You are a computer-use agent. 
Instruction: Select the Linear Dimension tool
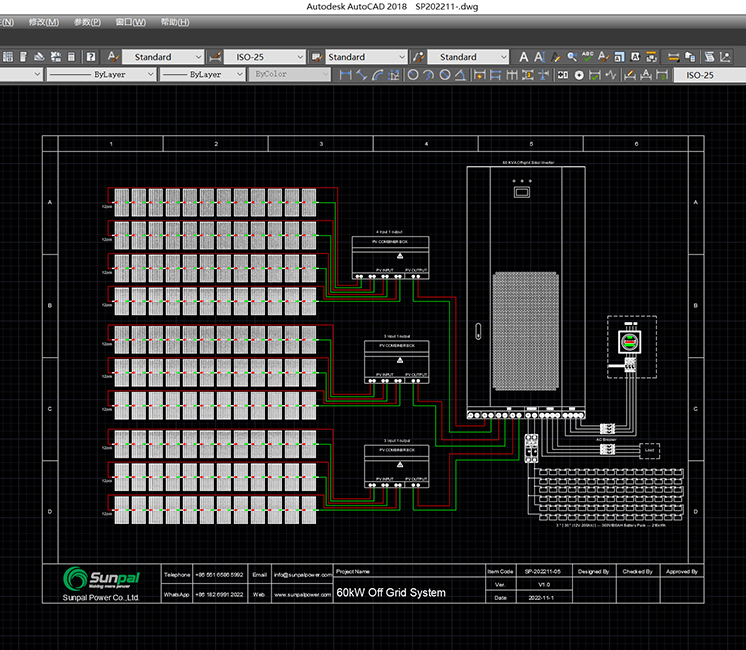[x=346, y=75]
